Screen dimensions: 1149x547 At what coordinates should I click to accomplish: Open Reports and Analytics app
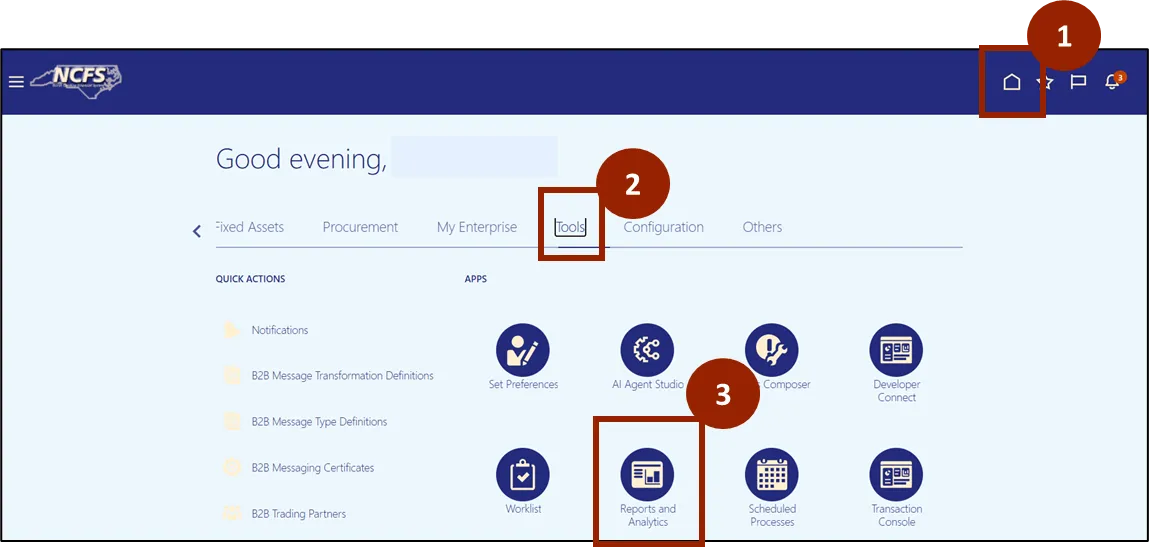click(647, 474)
